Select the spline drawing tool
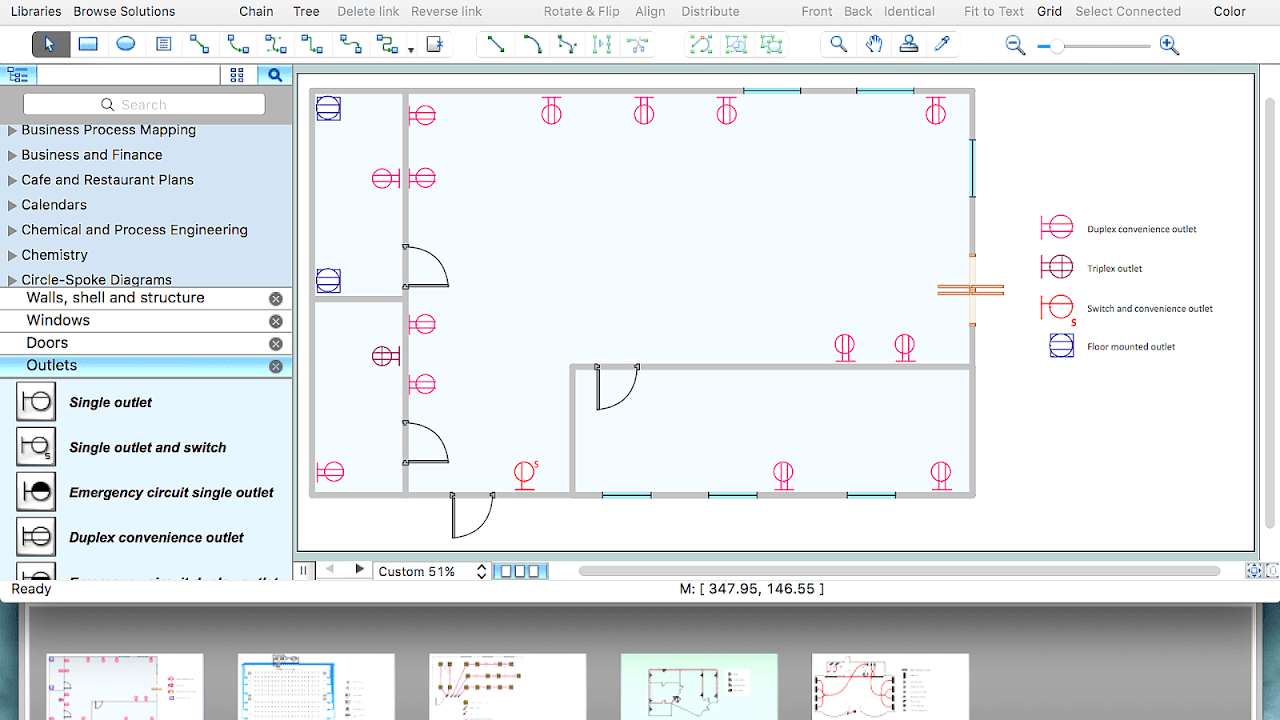Screen dimensions: 1280x720 coord(567,45)
